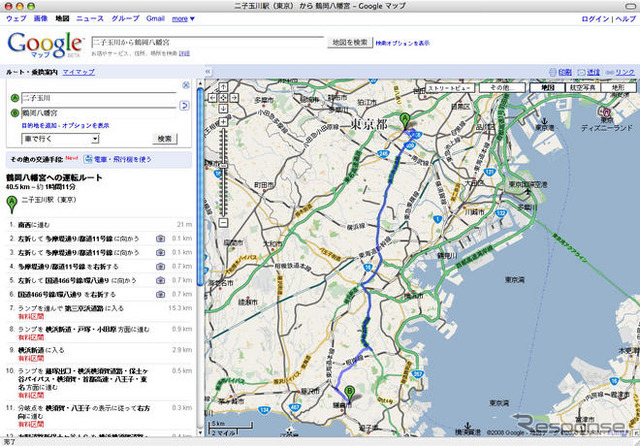Switch map to 地図 view

tap(547, 87)
